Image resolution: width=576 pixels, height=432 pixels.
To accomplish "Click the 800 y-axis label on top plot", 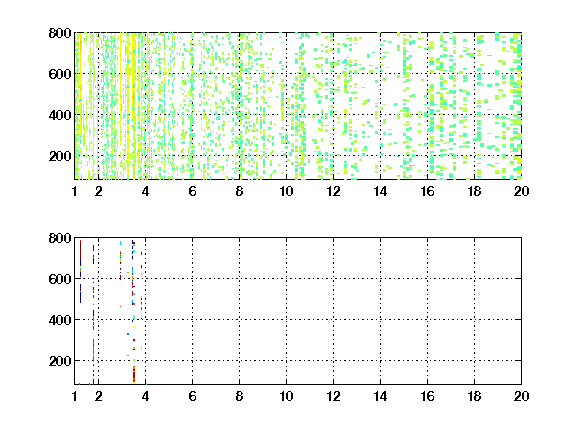I will click(60, 33).
